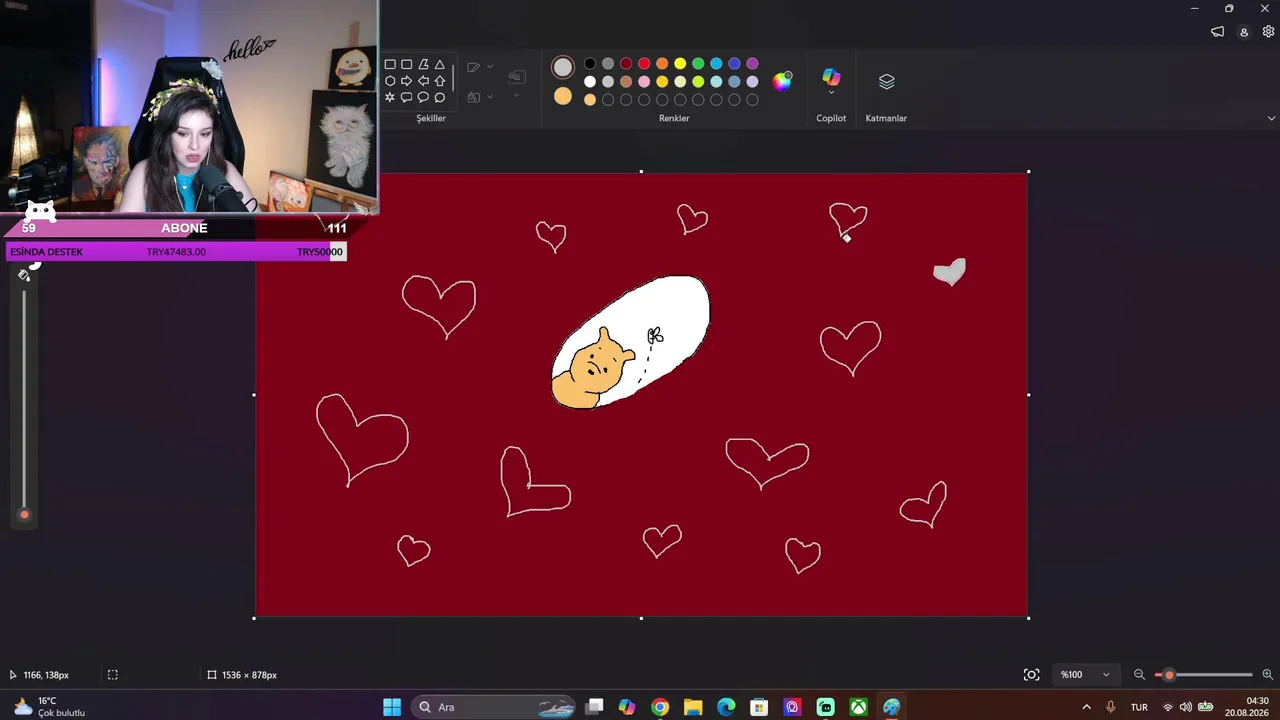Image resolution: width=1280 pixels, height=720 pixels.
Task: Pick the pink color swatch
Action: [x=644, y=82]
